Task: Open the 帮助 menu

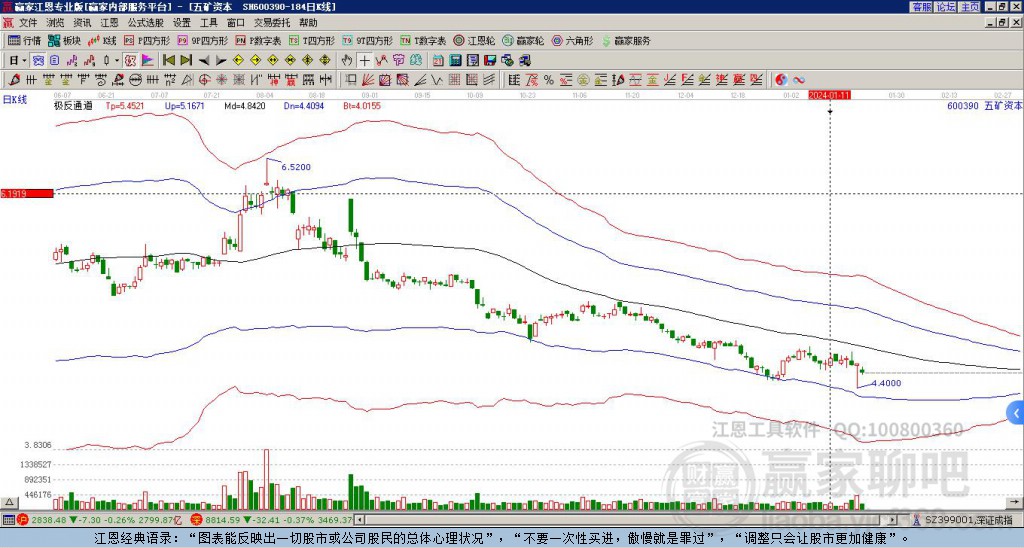Action: pyautogui.click(x=308, y=23)
